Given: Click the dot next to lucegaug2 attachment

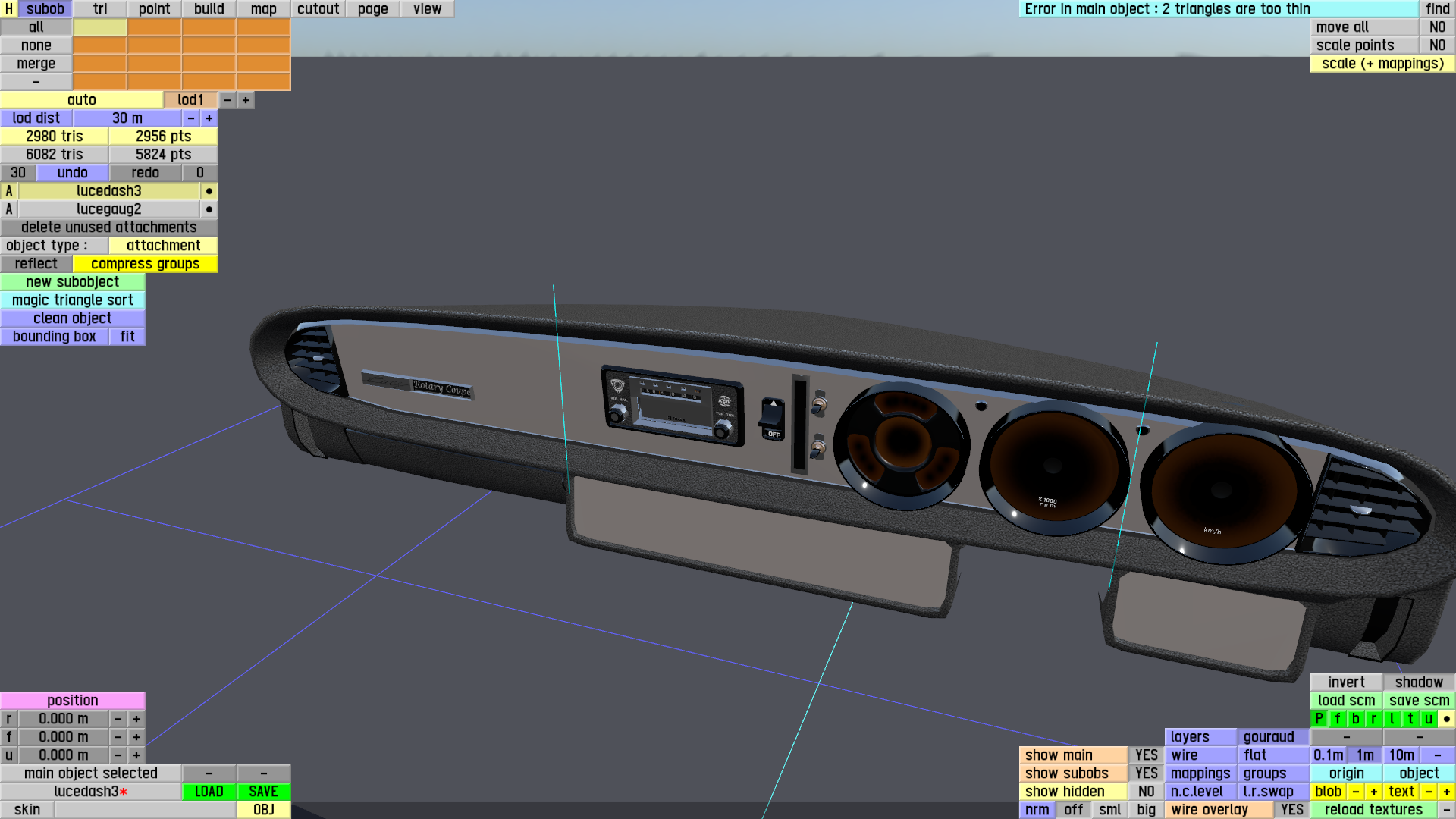Looking at the screenshot, I should click(x=209, y=209).
